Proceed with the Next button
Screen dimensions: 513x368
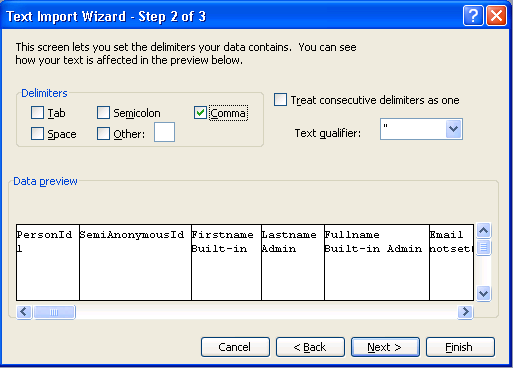point(385,347)
